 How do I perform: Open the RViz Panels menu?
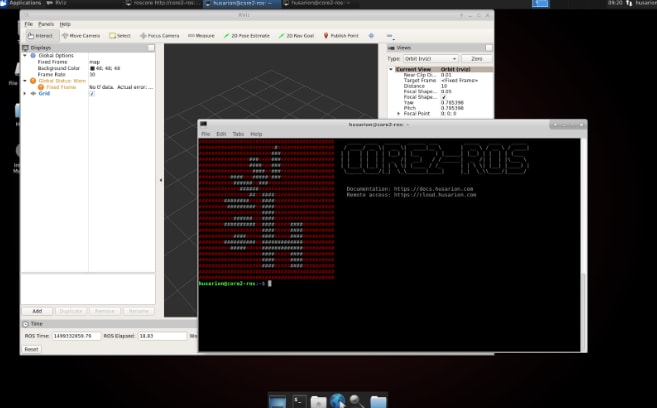[46, 24]
